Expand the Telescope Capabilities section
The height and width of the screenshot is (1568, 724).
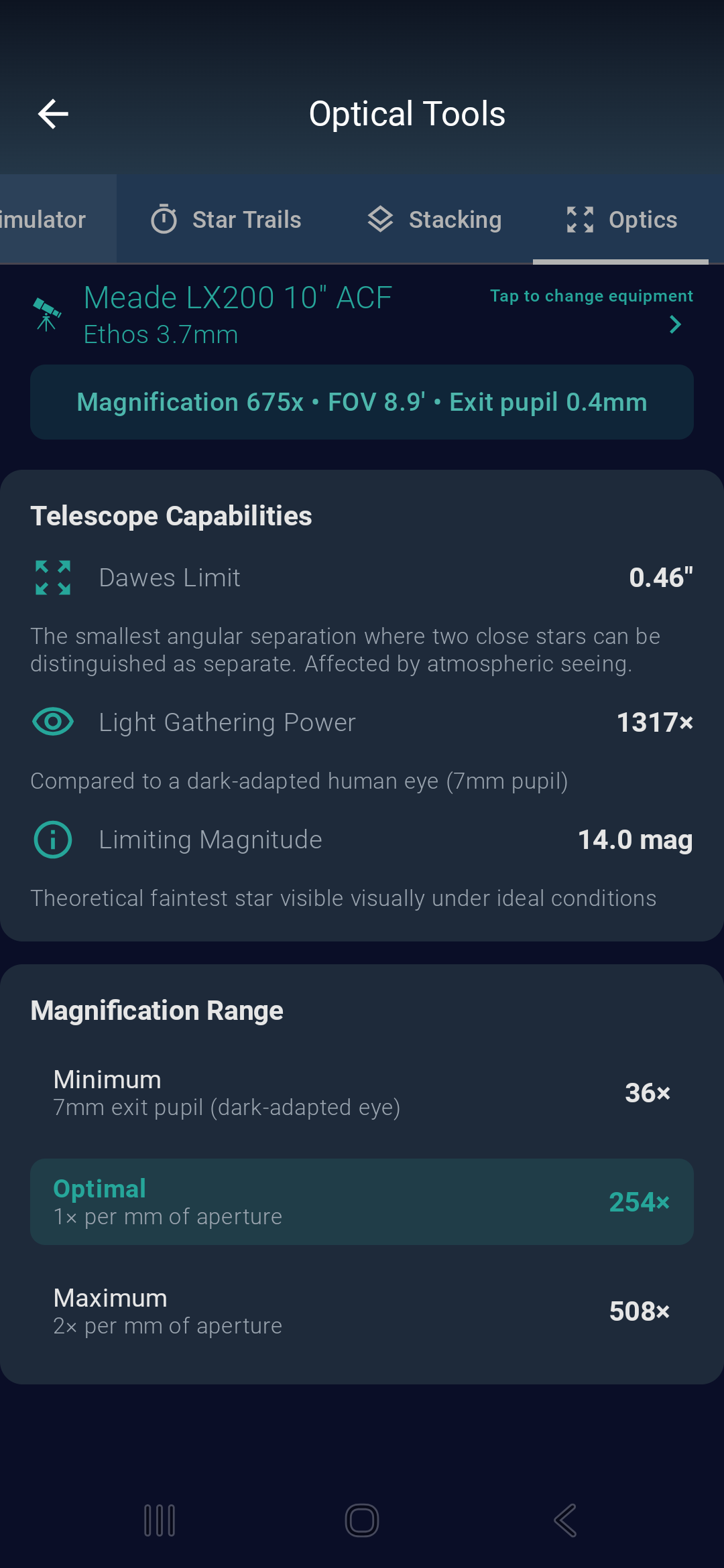coord(171,516)
